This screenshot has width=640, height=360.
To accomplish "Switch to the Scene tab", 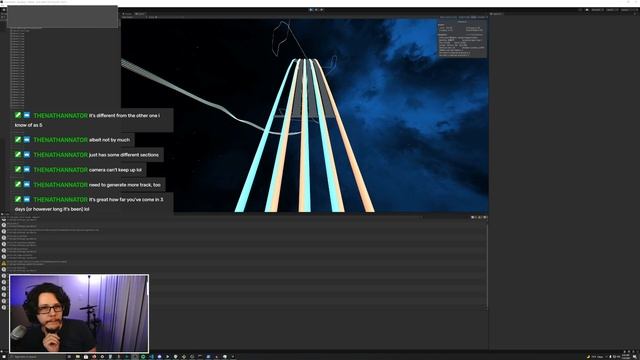I will (x=127, y=14).
